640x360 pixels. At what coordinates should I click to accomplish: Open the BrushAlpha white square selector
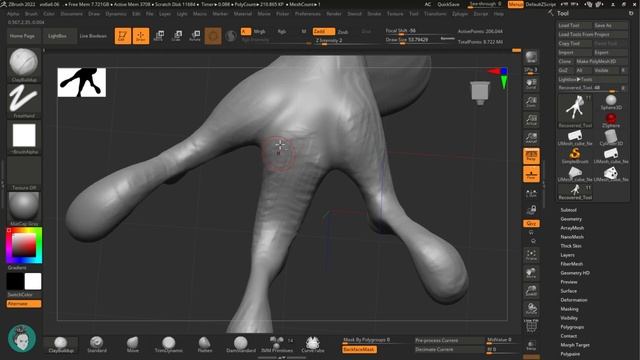[x=24, y=136]
